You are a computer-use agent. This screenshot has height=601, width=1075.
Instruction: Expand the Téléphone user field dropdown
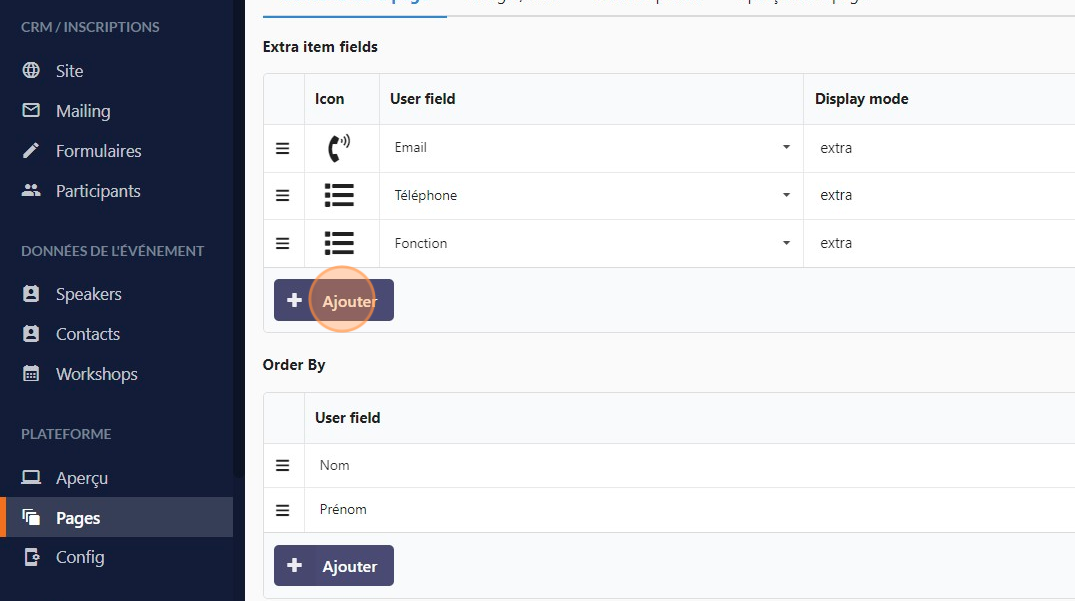(x=590, y=196)
